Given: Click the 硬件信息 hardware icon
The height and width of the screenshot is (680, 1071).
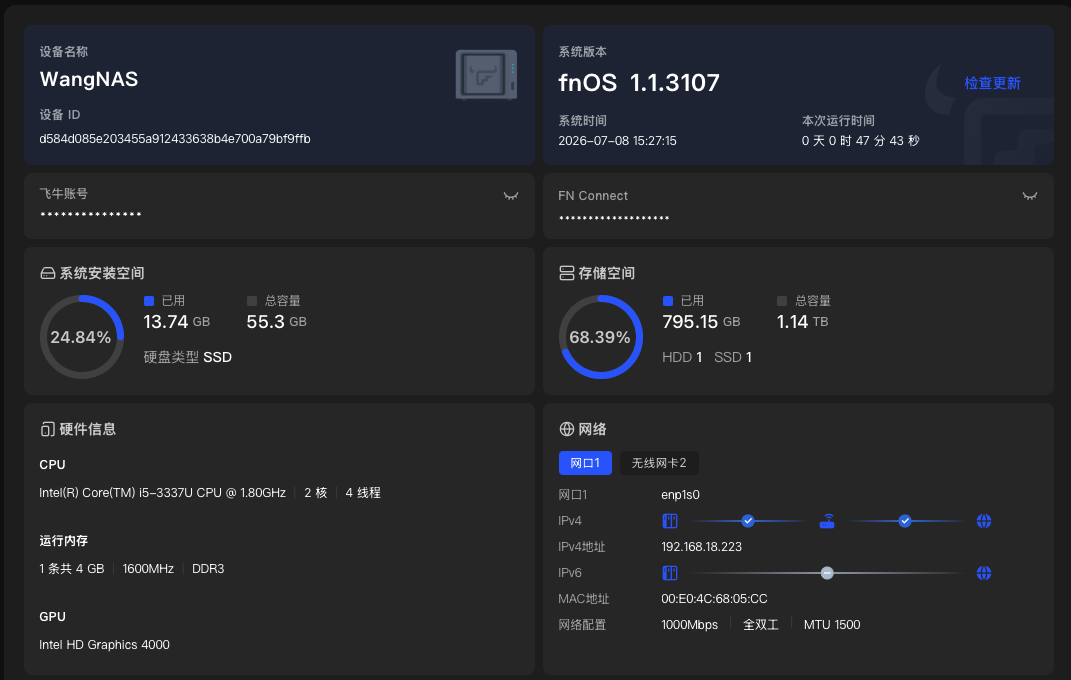Looking at the screenshot, I should pyautogui.click(x=48, y=429).
